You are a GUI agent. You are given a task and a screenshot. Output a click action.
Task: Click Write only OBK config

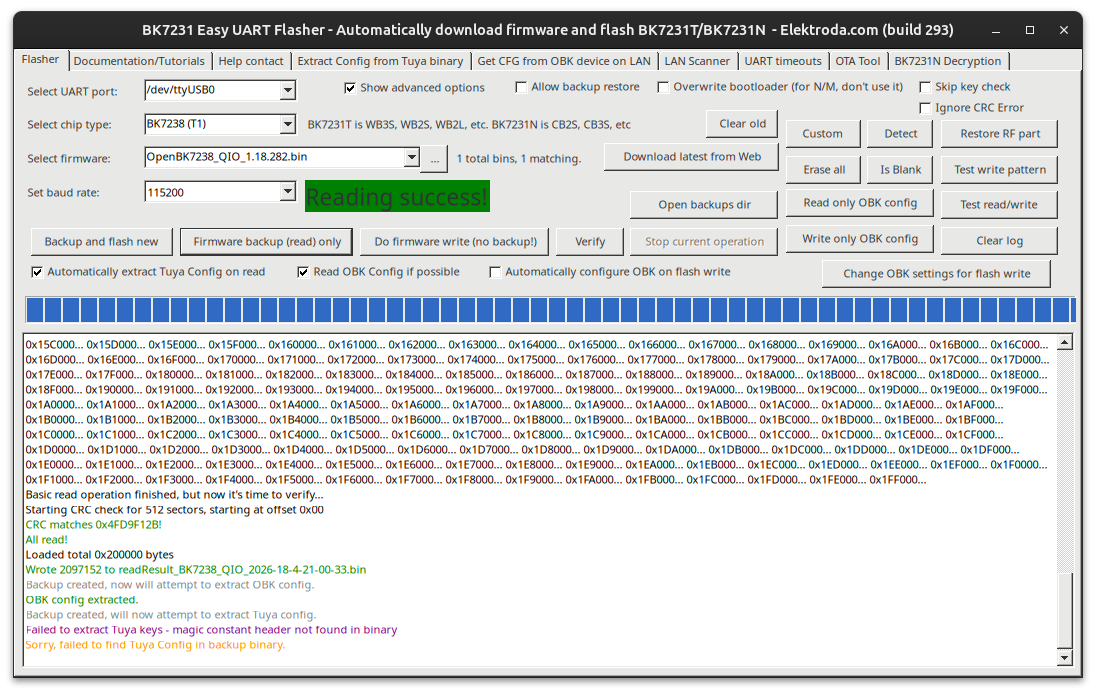pyautogui.click(x=860, y=238)
